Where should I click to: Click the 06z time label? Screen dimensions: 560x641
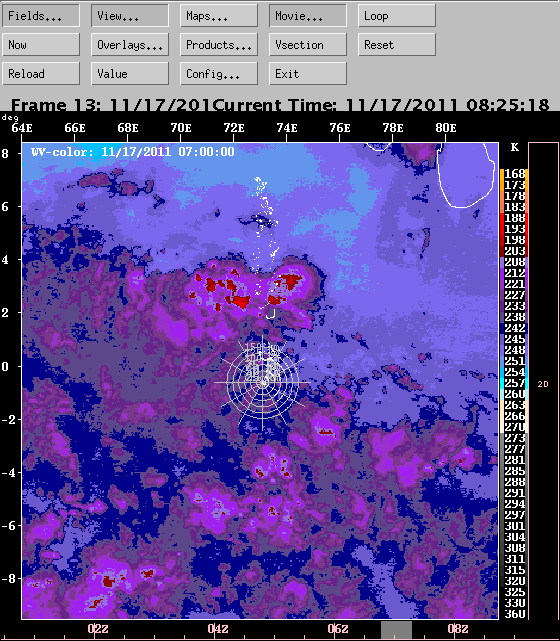point(338,628)
